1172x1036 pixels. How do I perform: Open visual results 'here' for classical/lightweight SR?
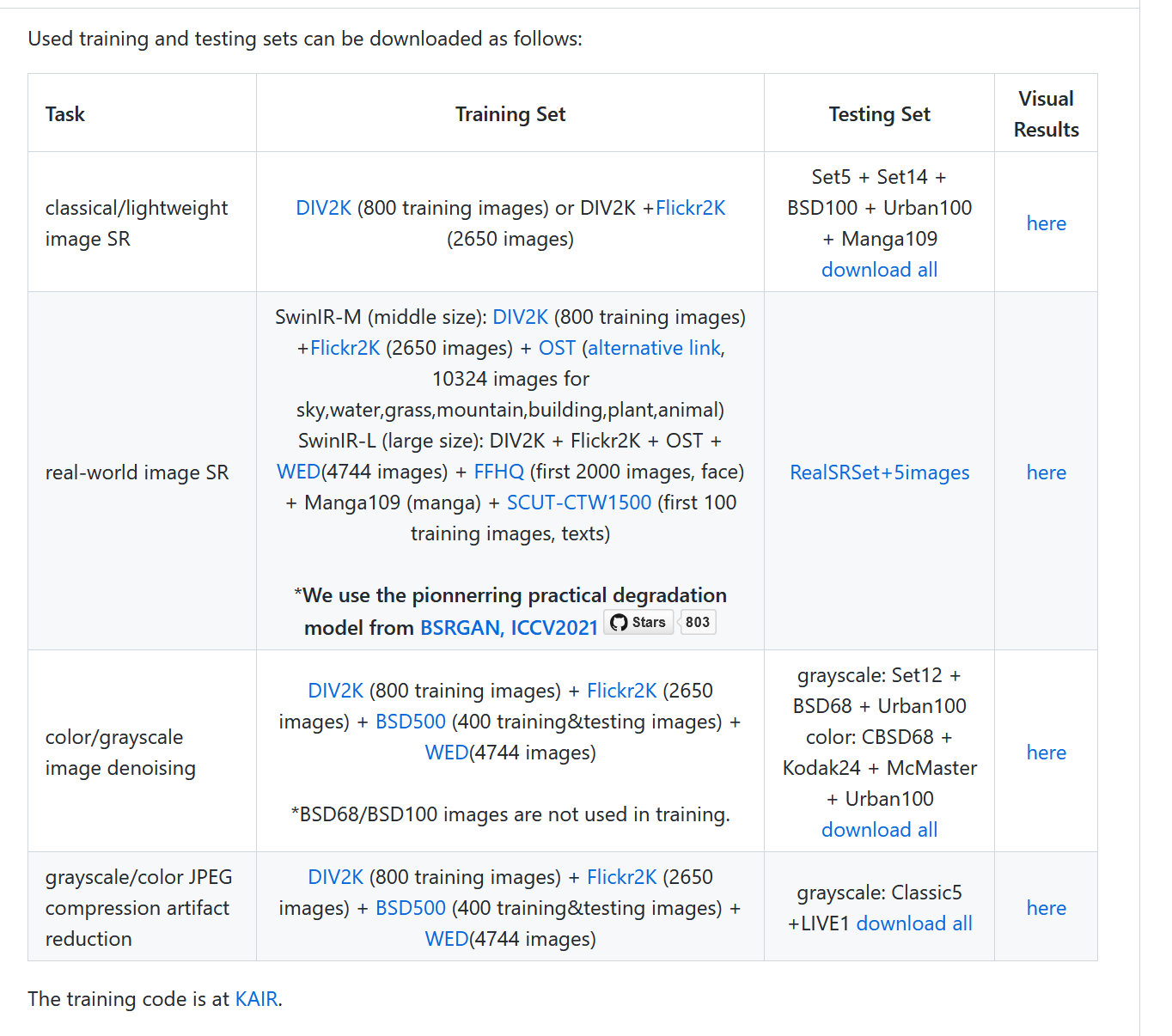pos(1046,223)
